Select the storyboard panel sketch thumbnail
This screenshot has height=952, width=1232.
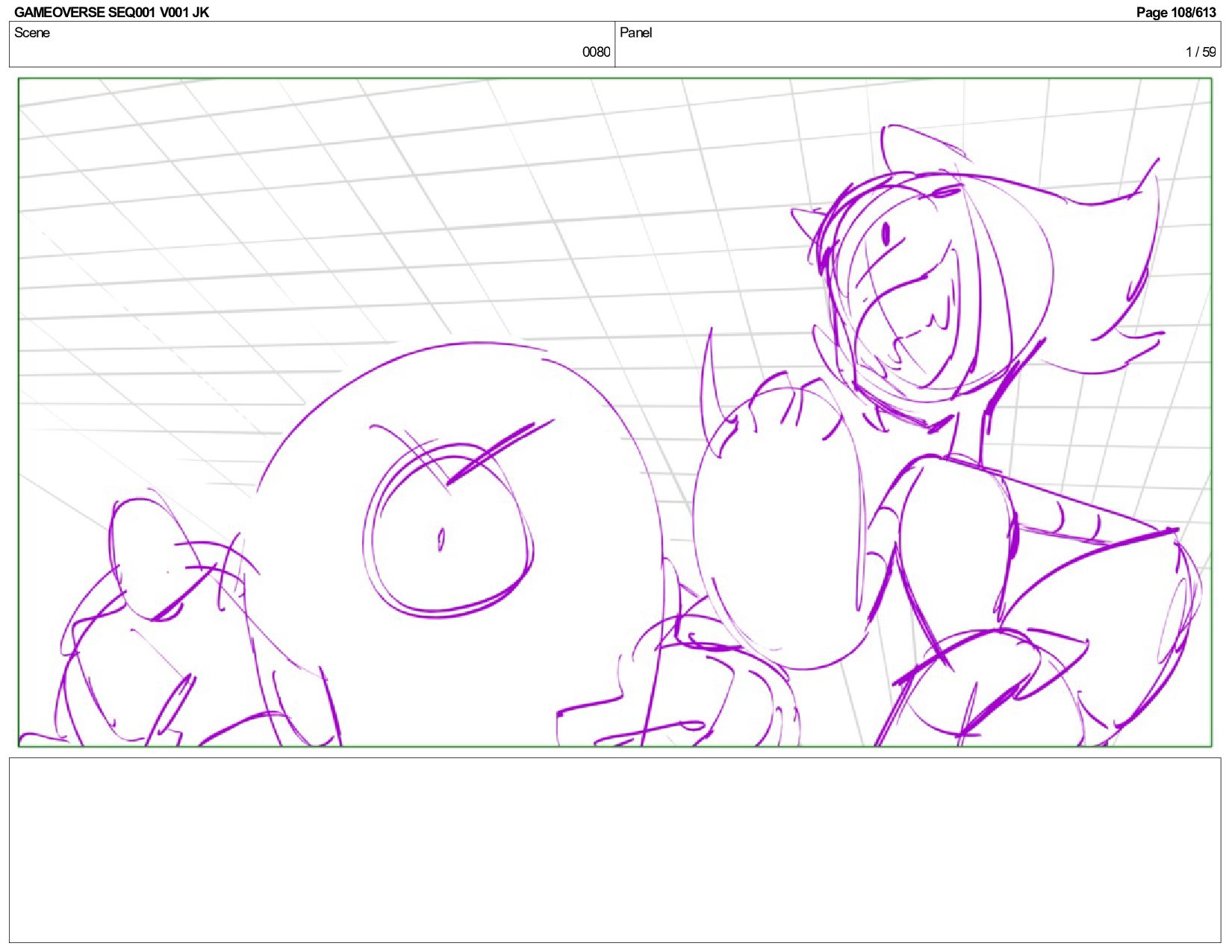(615, 412)
